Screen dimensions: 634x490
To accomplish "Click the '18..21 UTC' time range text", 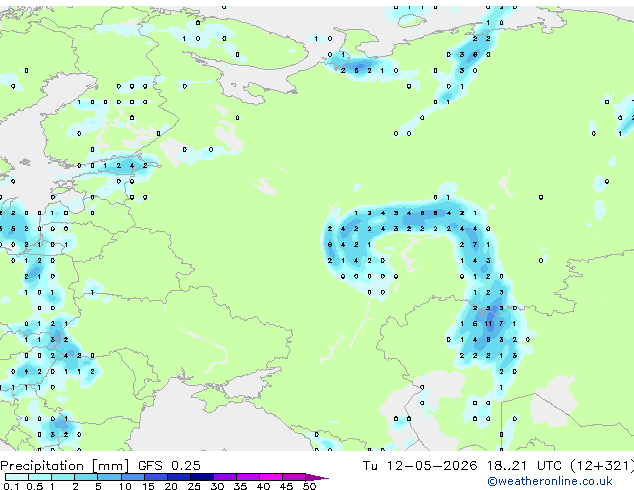I will pos(523,466).
